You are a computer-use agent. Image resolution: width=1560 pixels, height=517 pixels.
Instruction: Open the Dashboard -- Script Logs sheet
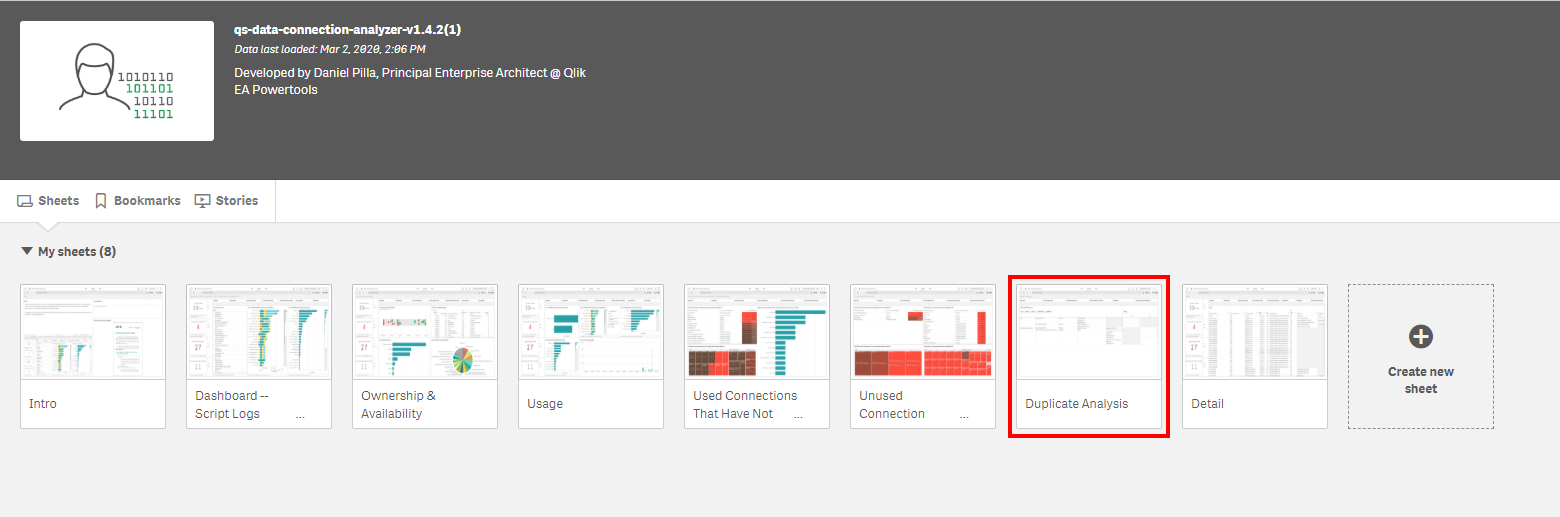(x=259, y=333)
